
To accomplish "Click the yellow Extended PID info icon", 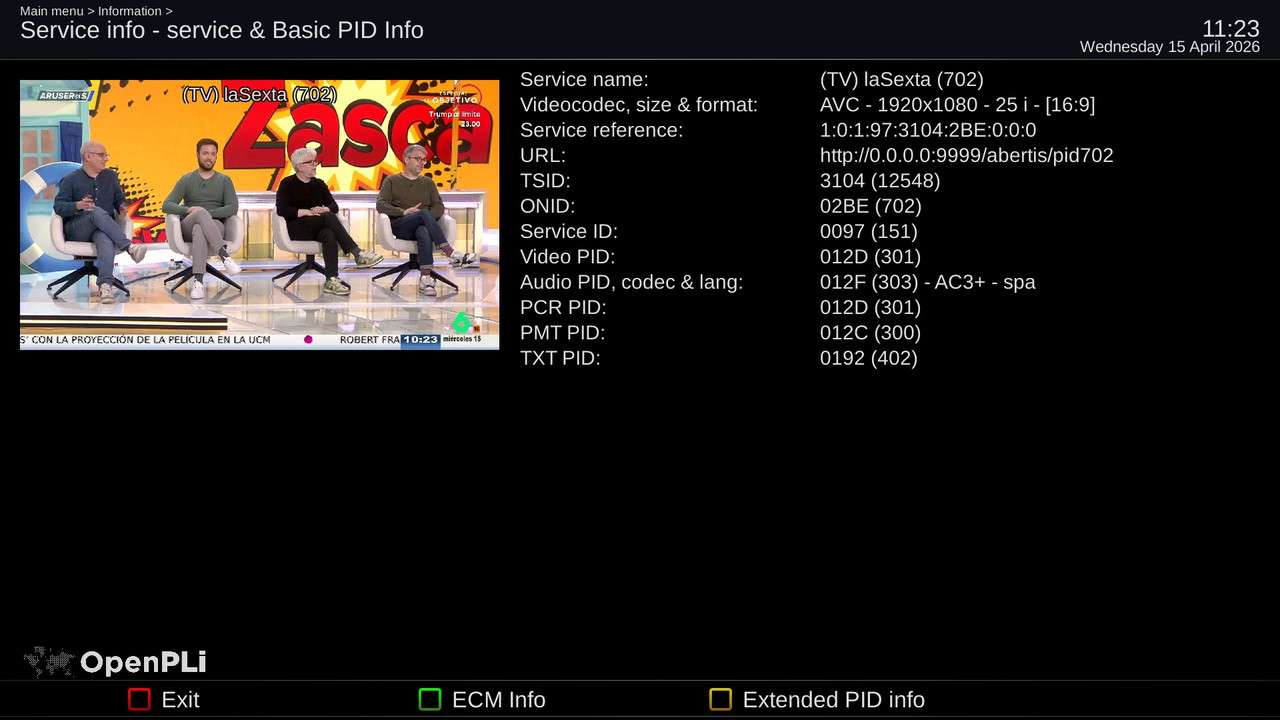I will (720, 699).
